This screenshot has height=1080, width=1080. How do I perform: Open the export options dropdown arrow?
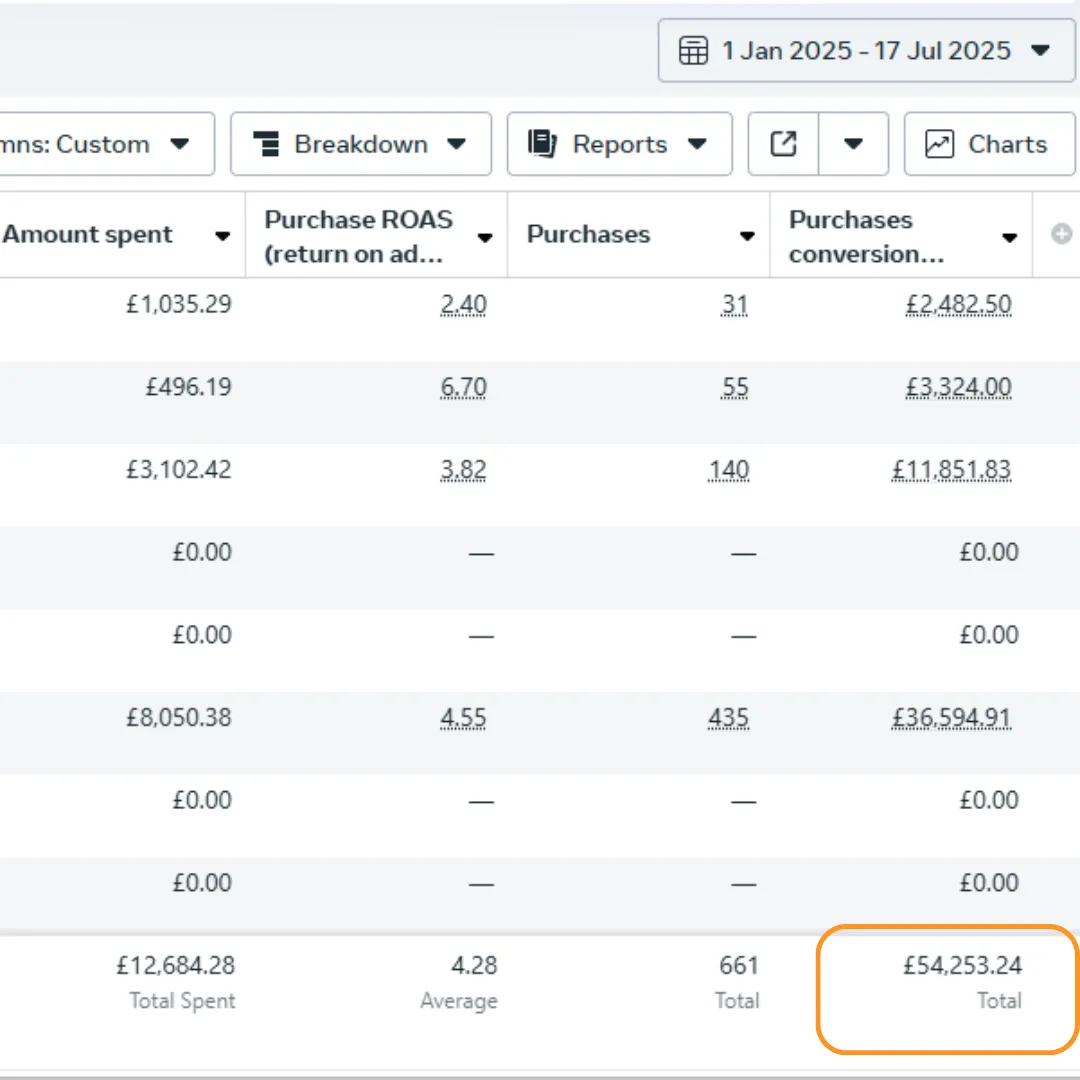[x=853, y=144]
